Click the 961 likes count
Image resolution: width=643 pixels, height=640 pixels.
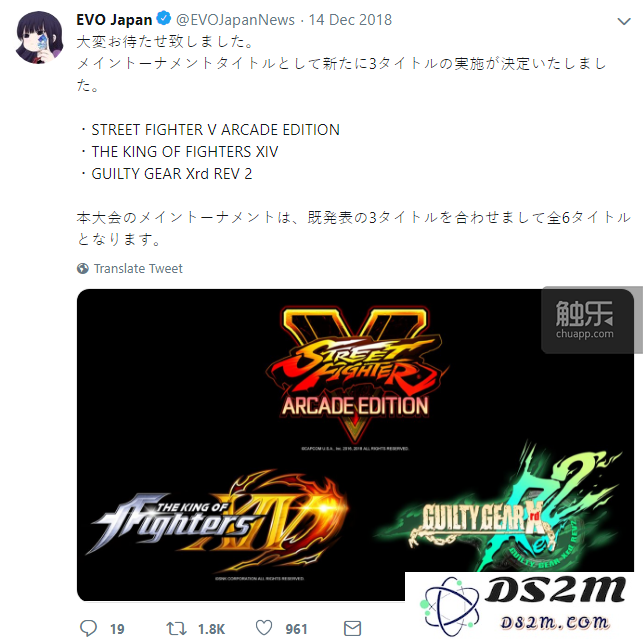click(296, 629)
